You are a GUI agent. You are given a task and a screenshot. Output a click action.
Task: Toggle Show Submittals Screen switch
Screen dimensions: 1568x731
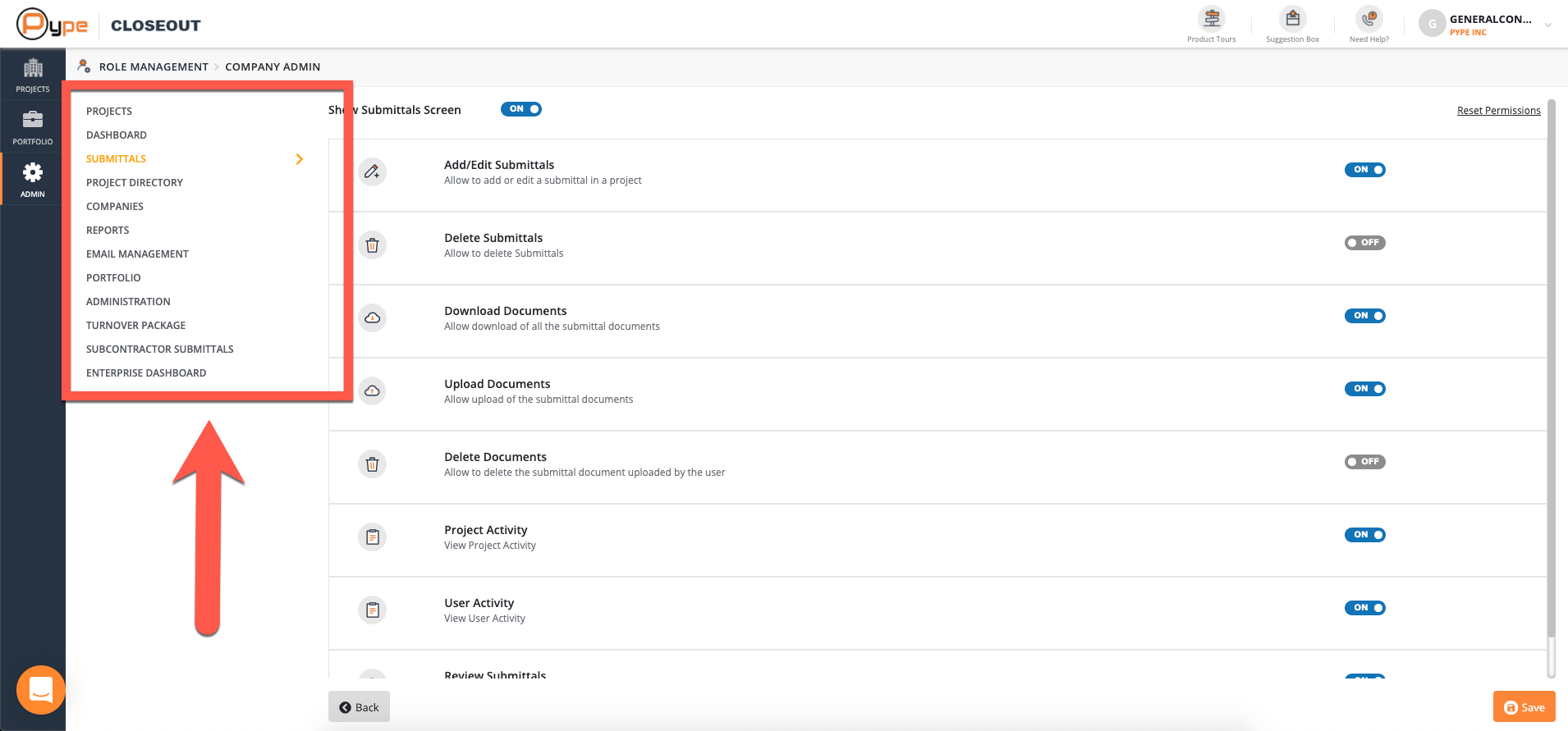click(520, 109)
